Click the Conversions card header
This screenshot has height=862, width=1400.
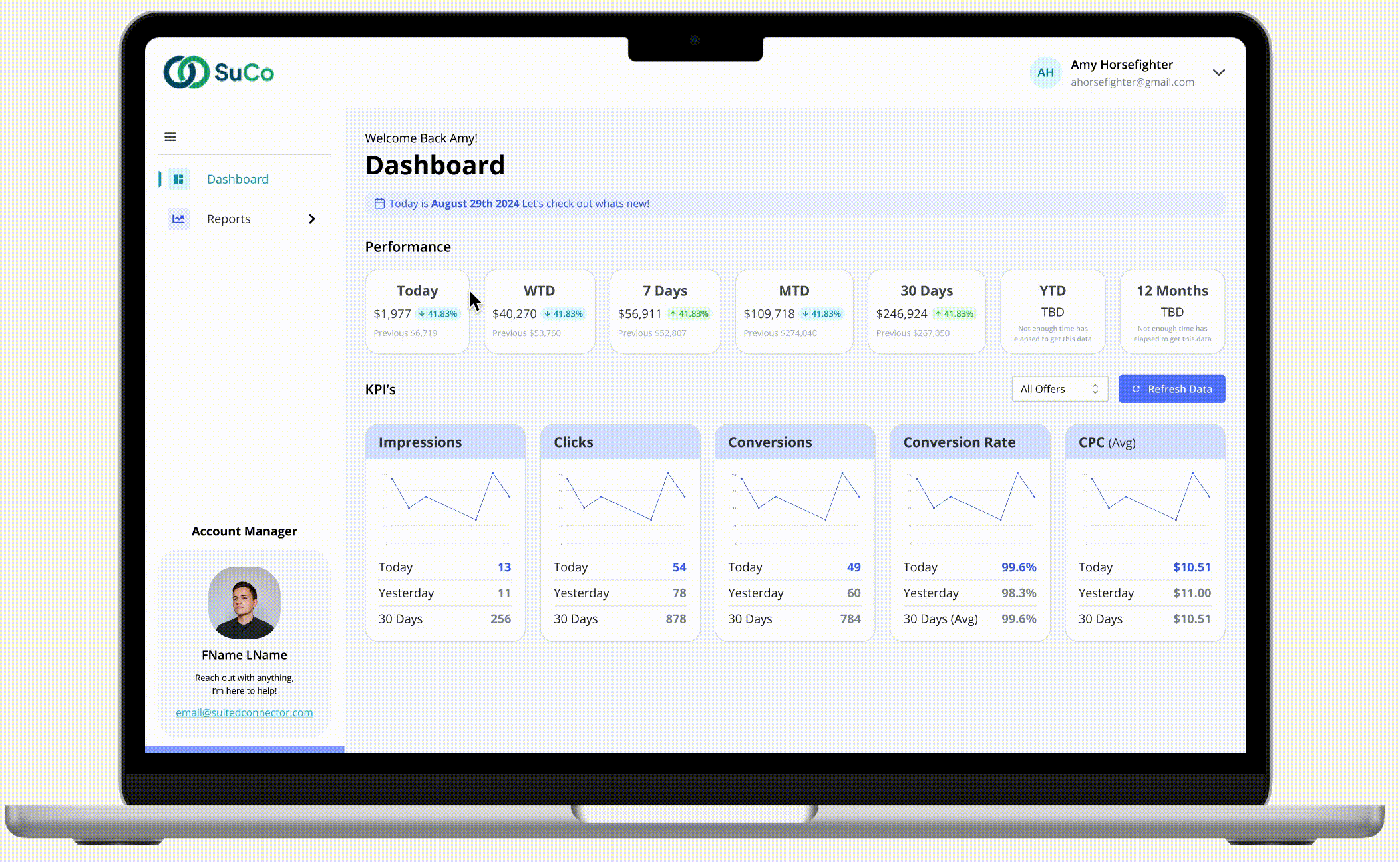pyautogui.click(x=794, y=442)
